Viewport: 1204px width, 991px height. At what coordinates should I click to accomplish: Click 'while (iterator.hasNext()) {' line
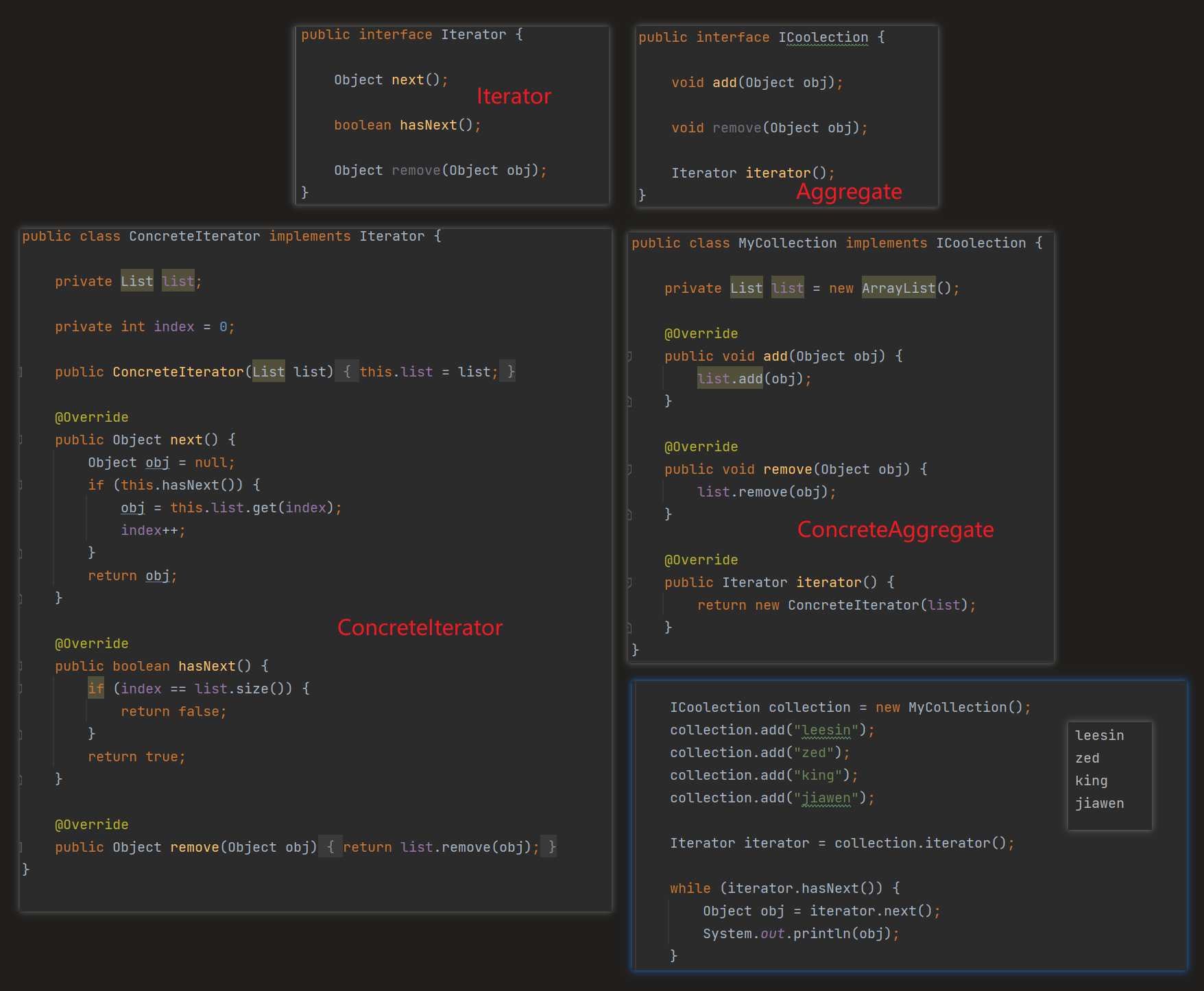pyautogui.click(x=785, y=889)
